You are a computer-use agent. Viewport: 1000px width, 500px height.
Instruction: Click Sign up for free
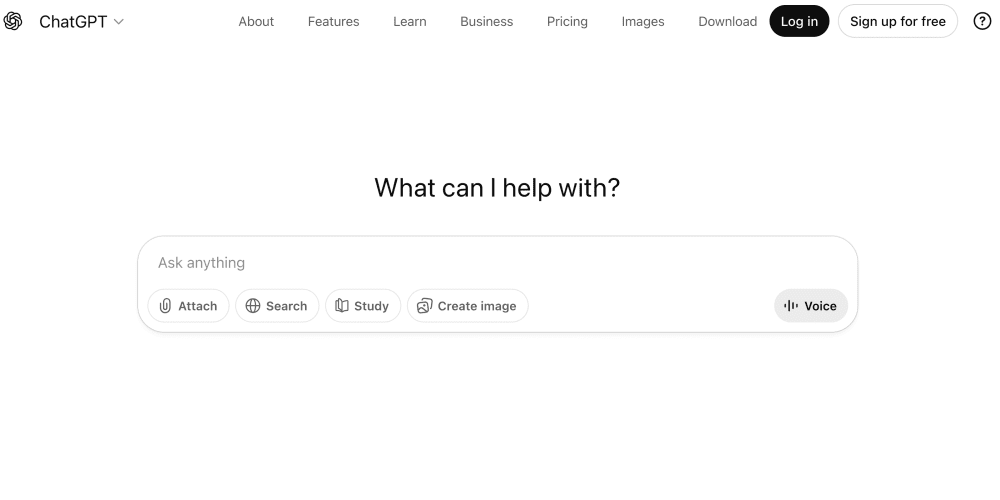897,21
